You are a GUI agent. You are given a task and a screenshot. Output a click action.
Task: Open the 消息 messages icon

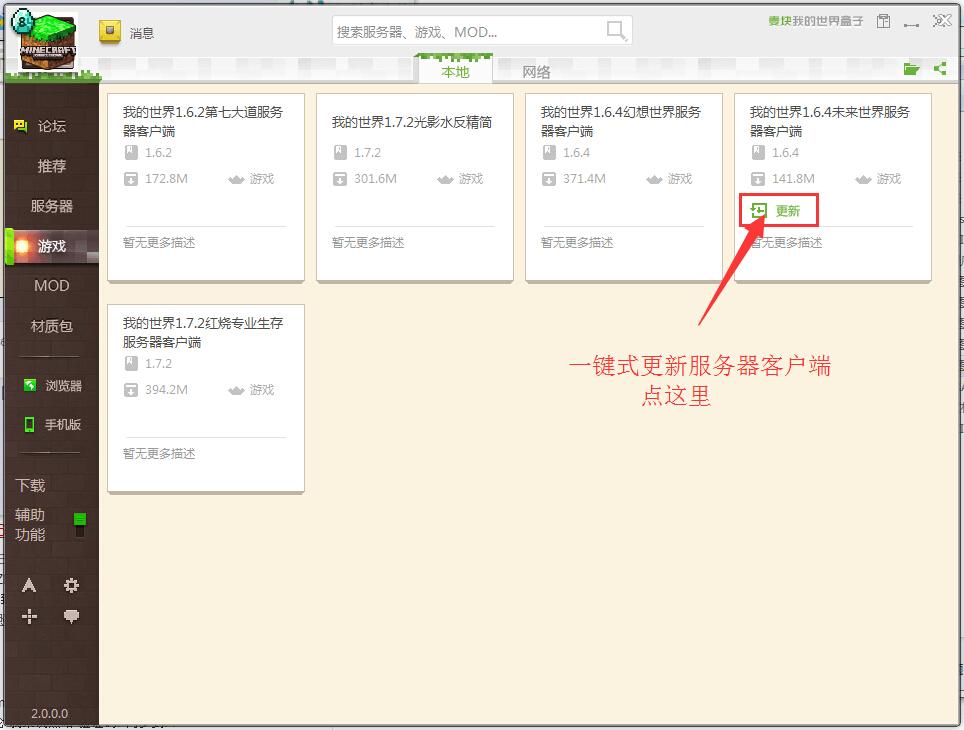click(110, 31)
